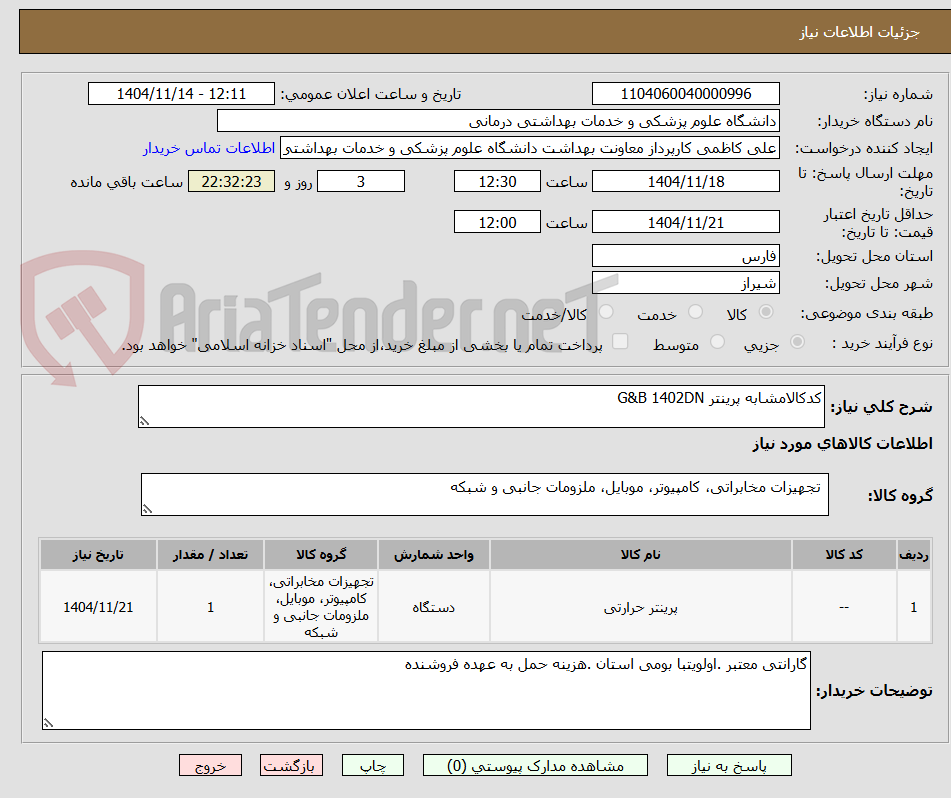Click the remaining days field showing 3
This screenshot has width=951, height=798.
click(x=361, y=181)
